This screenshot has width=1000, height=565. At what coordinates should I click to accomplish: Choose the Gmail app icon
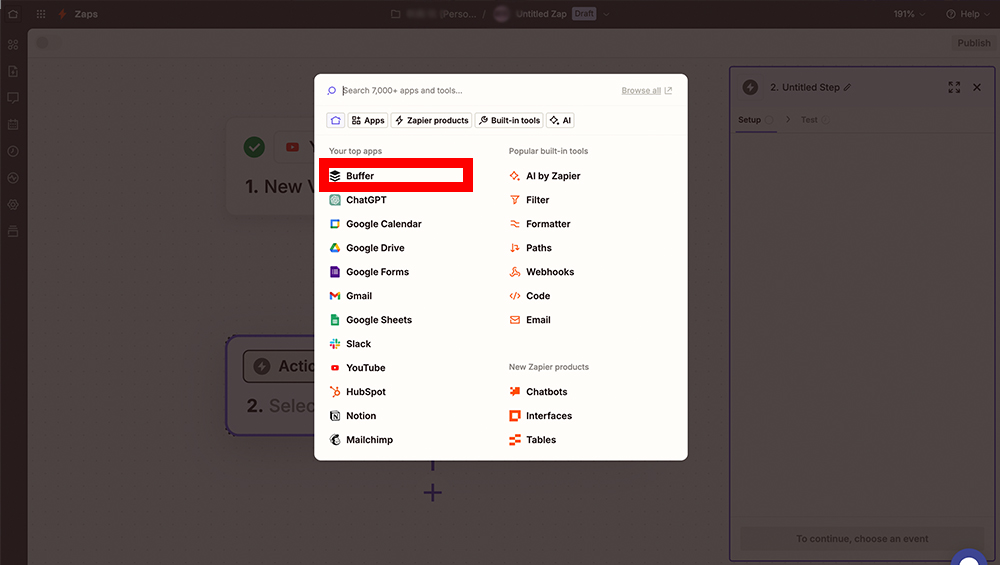pyautogui.click(x=335, y=296)
